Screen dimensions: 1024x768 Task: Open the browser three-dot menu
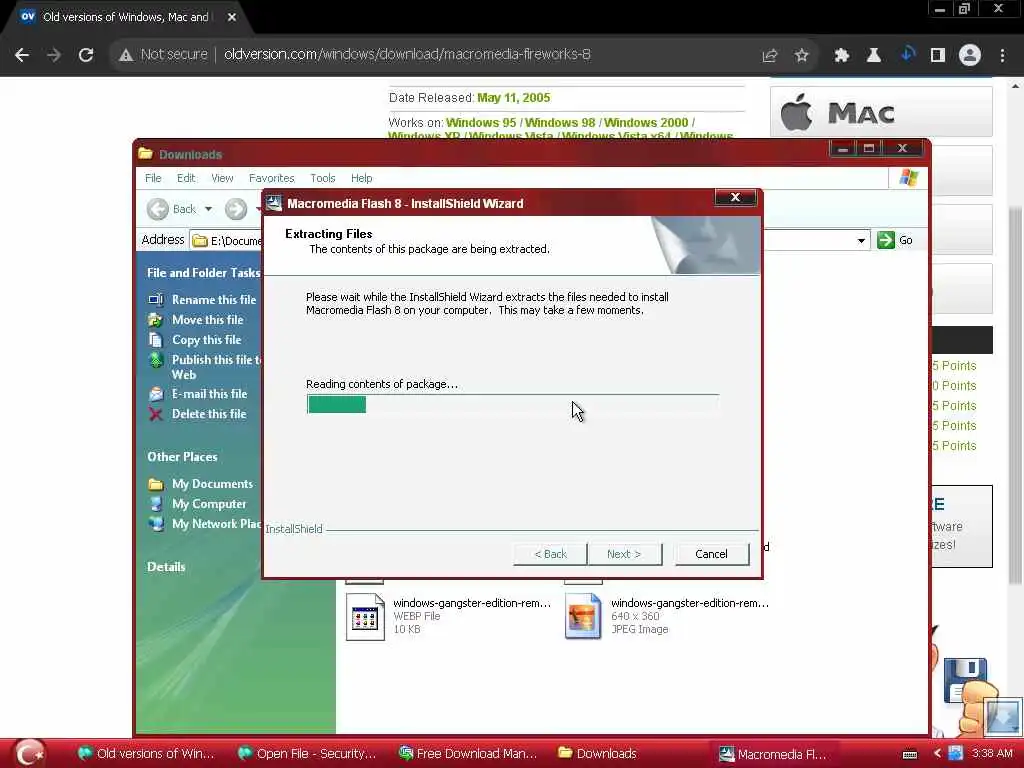(x=1002, y=56)
